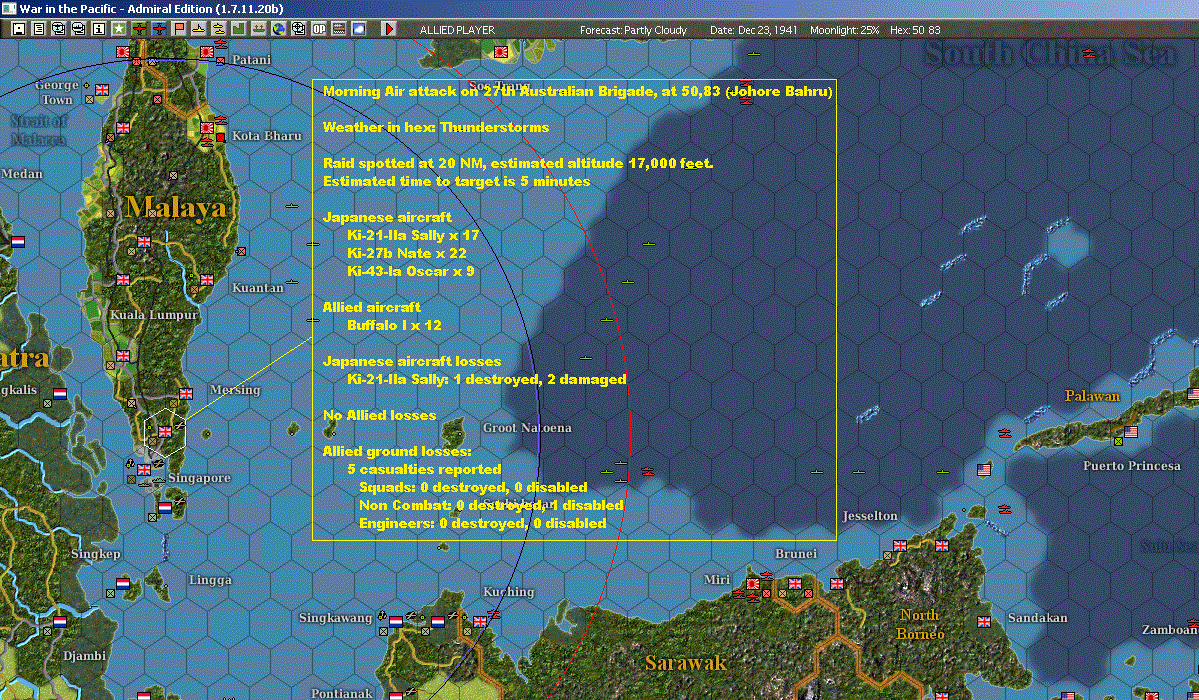Click the 'Morning Air attack' report heading
Image resolution: width=1199 pixels, height=700 pixels.
pyautogui.click(x=577, y=91)
